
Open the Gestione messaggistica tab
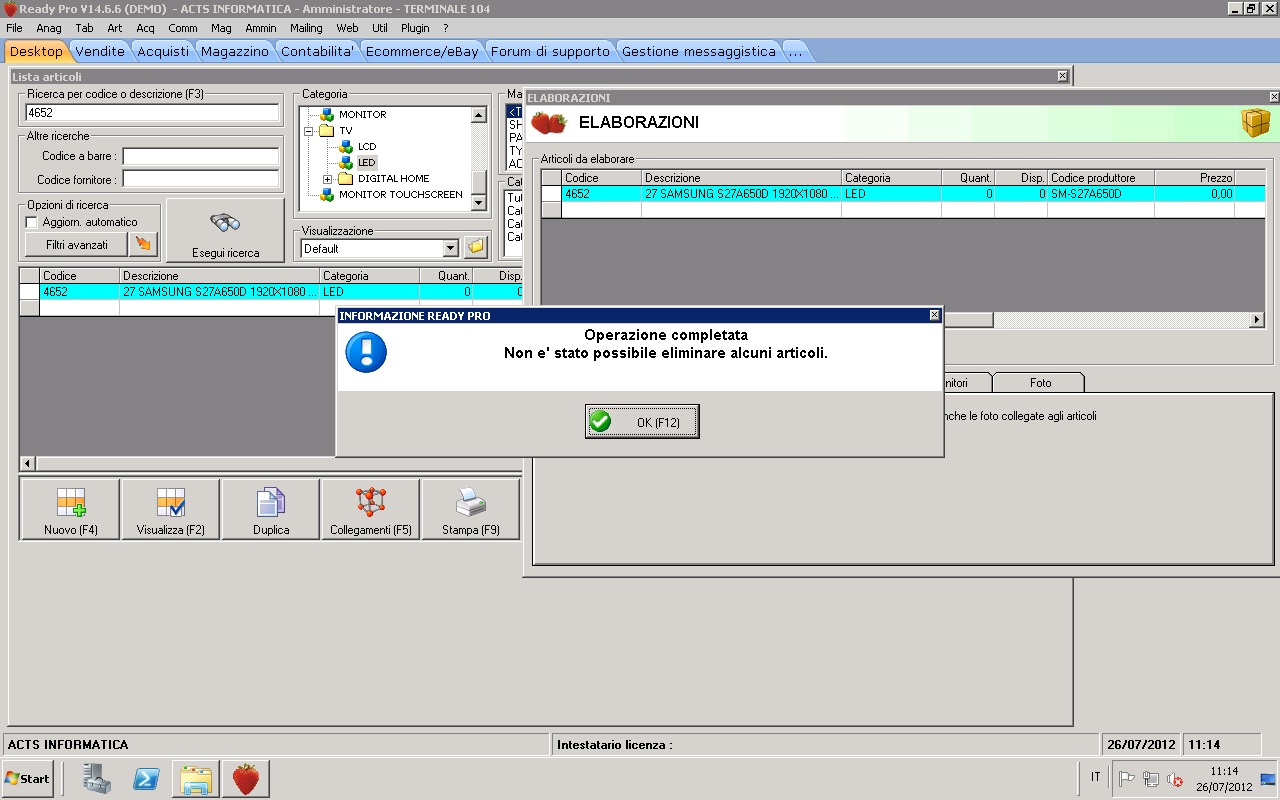[x=699, y=51]
